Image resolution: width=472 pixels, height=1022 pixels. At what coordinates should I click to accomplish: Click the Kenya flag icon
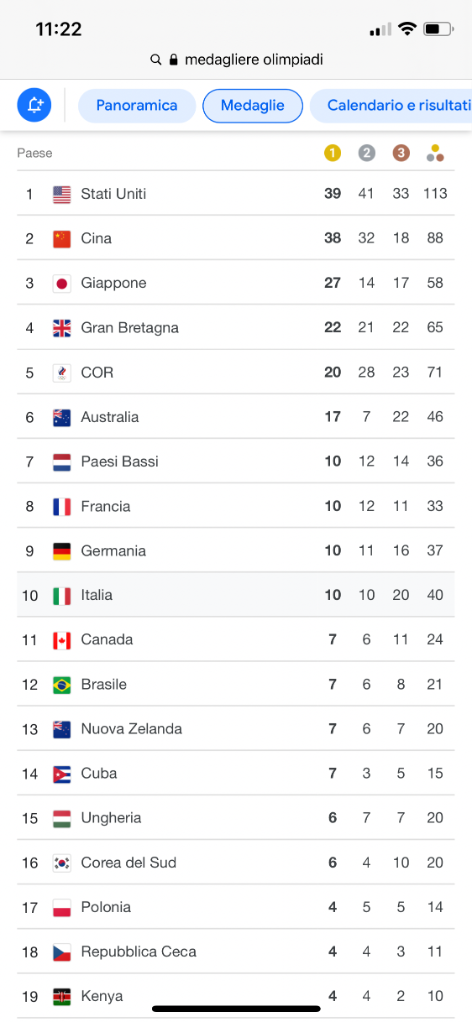(62, 997)
